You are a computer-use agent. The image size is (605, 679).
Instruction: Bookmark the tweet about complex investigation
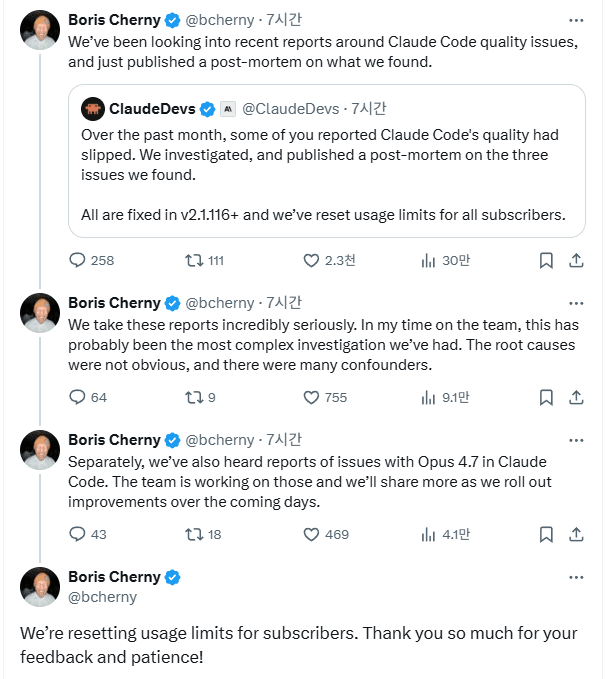coord(546,397)
